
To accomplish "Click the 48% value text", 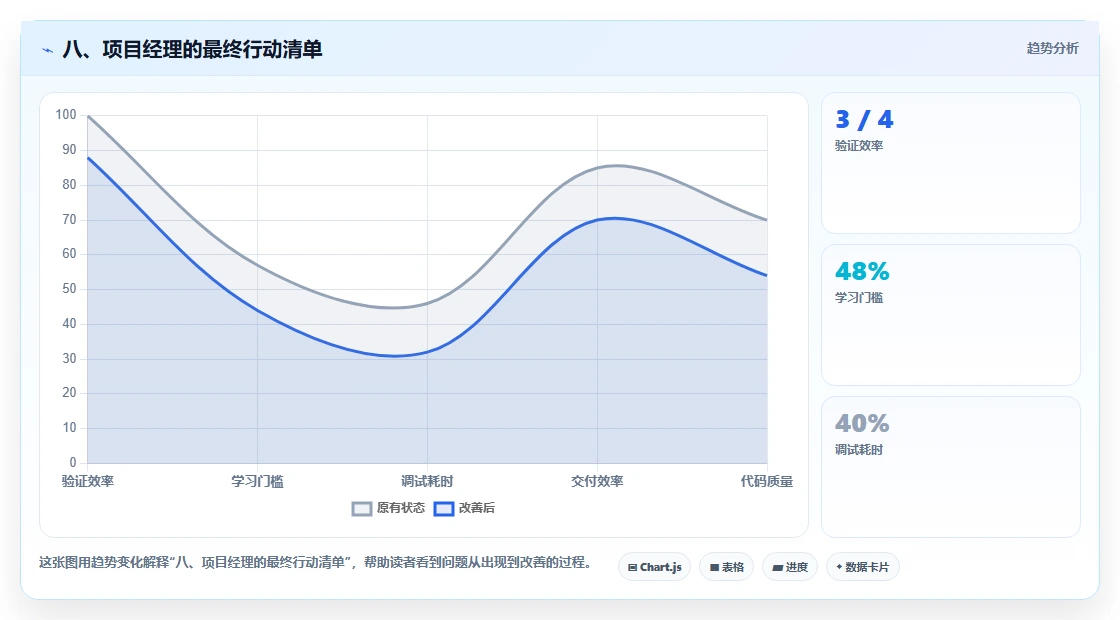I will click(862, 271).
